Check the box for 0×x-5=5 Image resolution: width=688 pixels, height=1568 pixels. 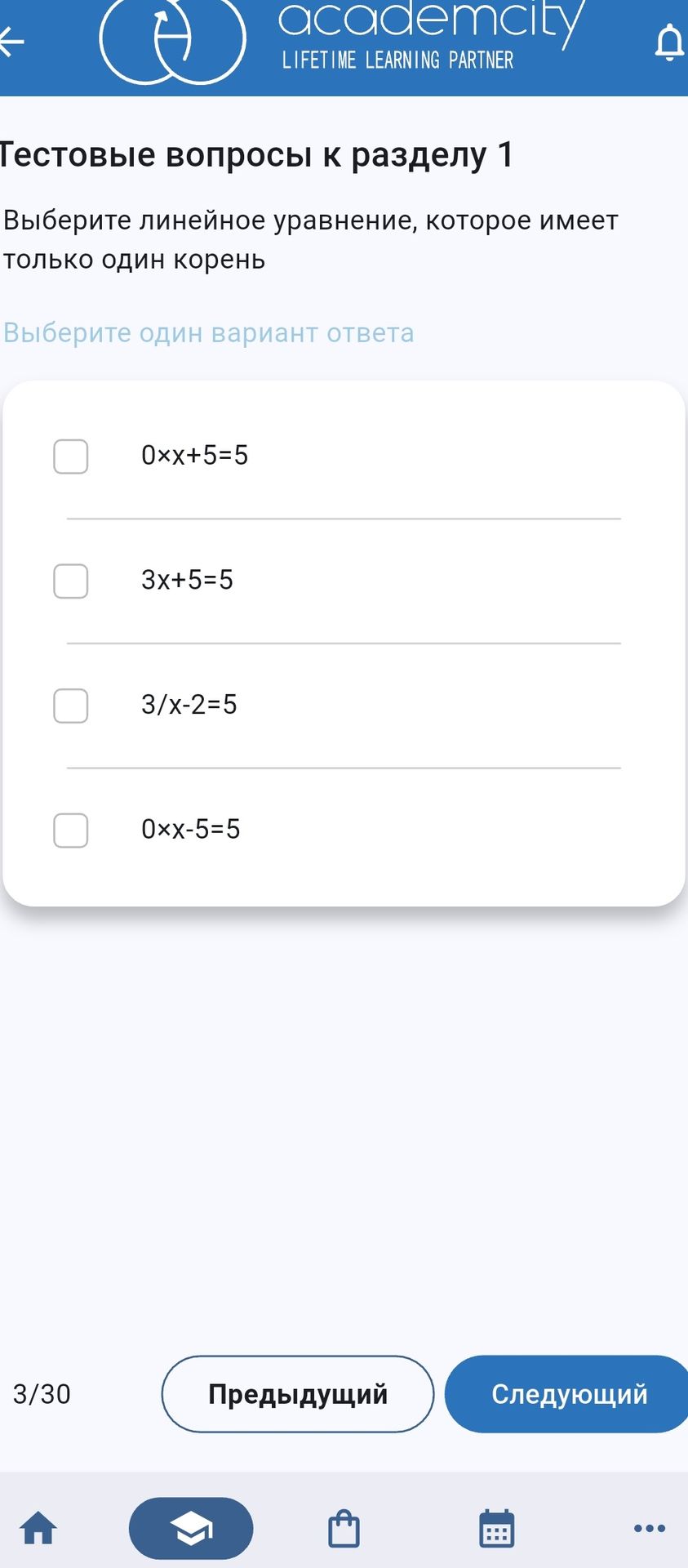(71, 831)
